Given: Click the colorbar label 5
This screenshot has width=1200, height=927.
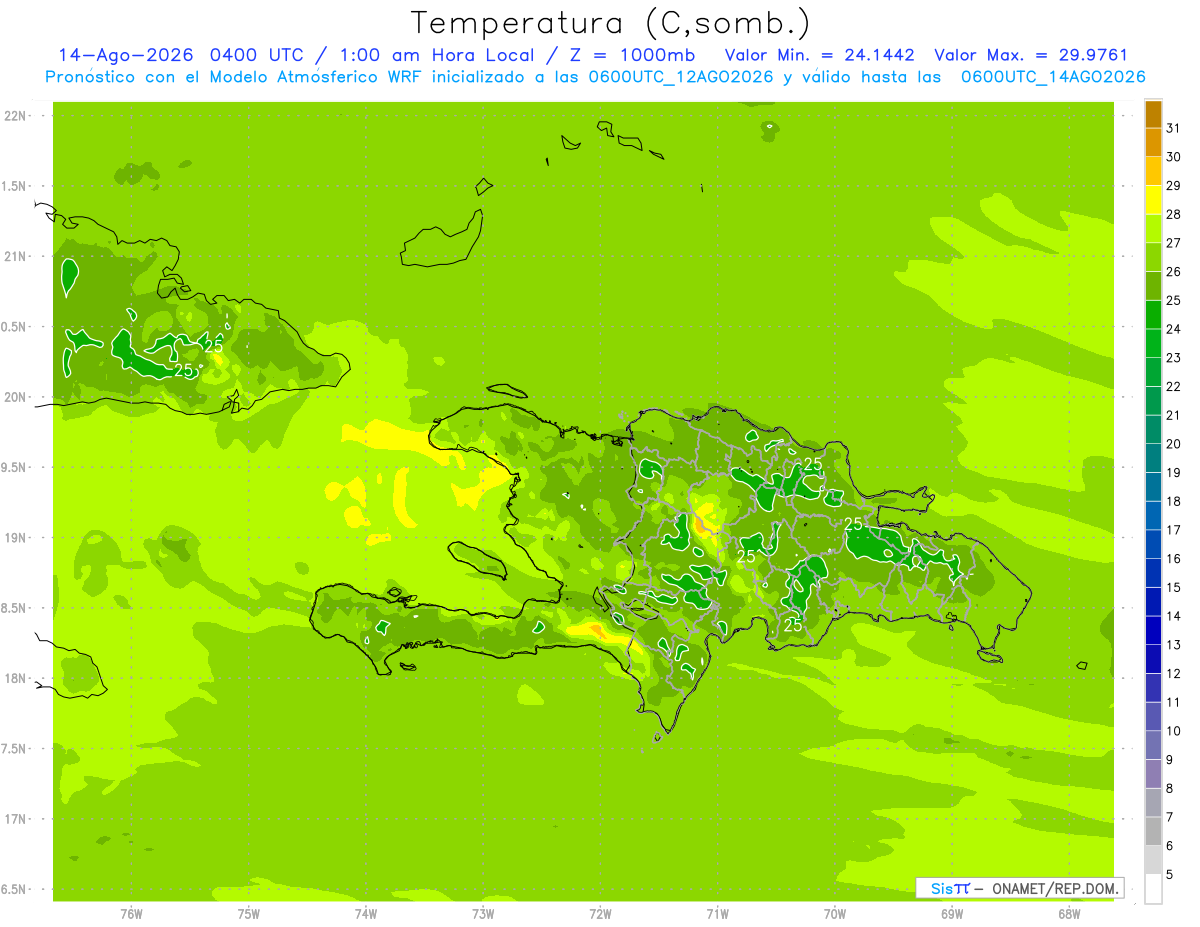Looking at the screenshot, I should click(x=1171, y=875).
